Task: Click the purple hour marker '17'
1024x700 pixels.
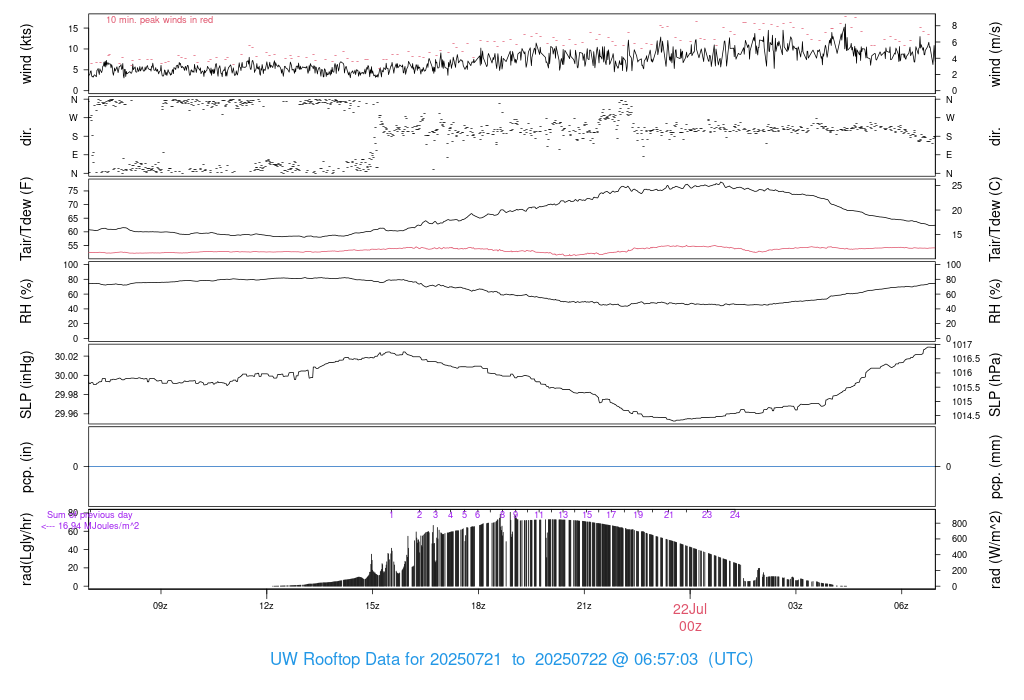Action: [611, 515]
